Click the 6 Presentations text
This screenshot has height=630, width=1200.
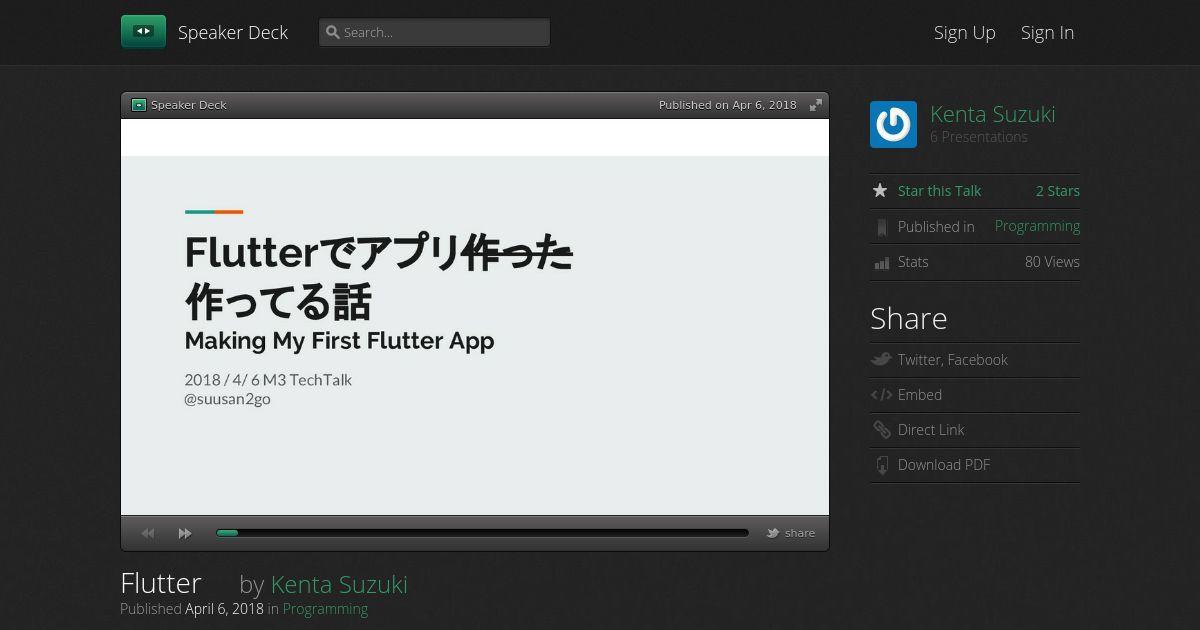tap(979, 137)
